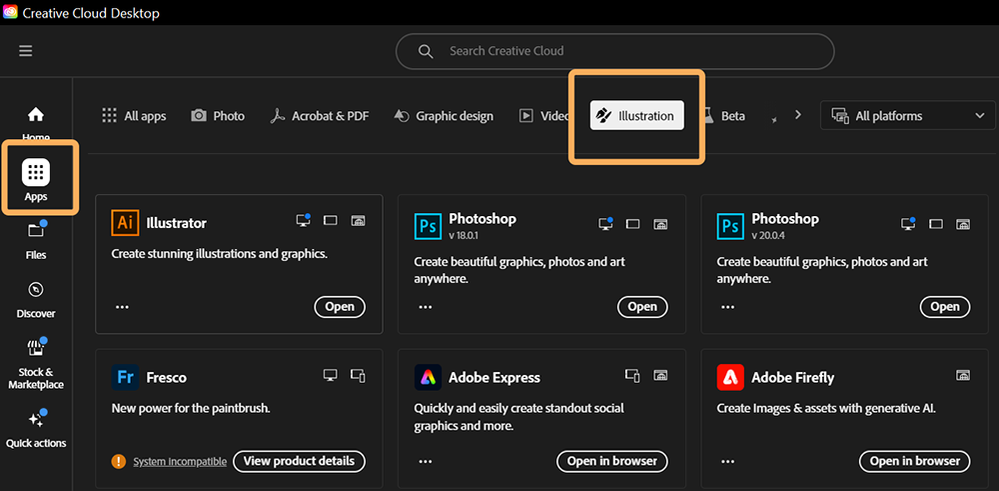The height and width of the screenshot is (491, 999).
Task: Open the hamburger menu icon
Action: point(25,51)
